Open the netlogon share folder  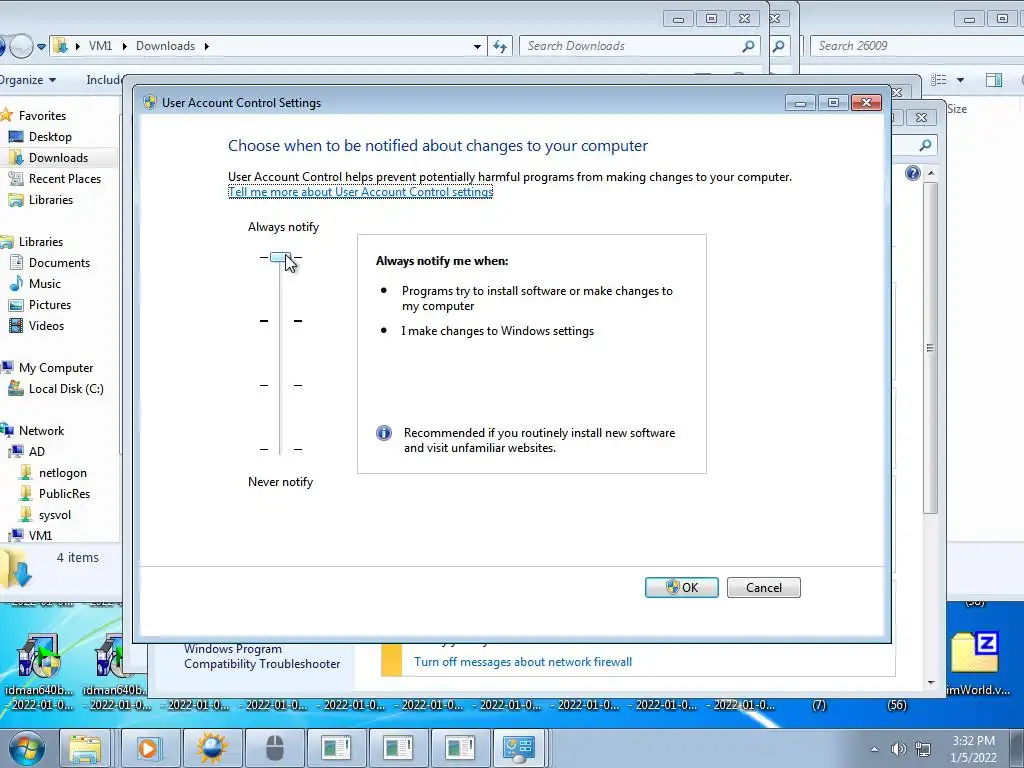(x=63, y=472)
